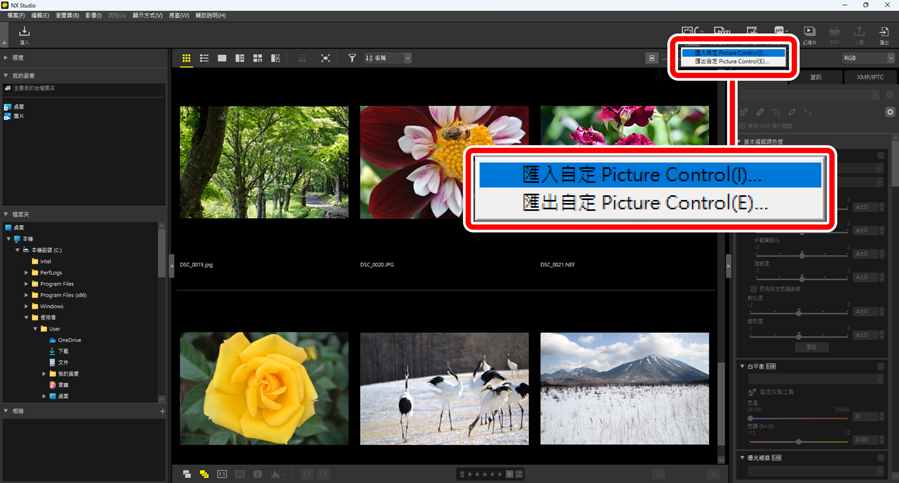The height and width of the screenshot is (483, 899).
Task: Toggle the exposure compensation section checkbox
Action: pyautogui.click(x=881, y=458)
